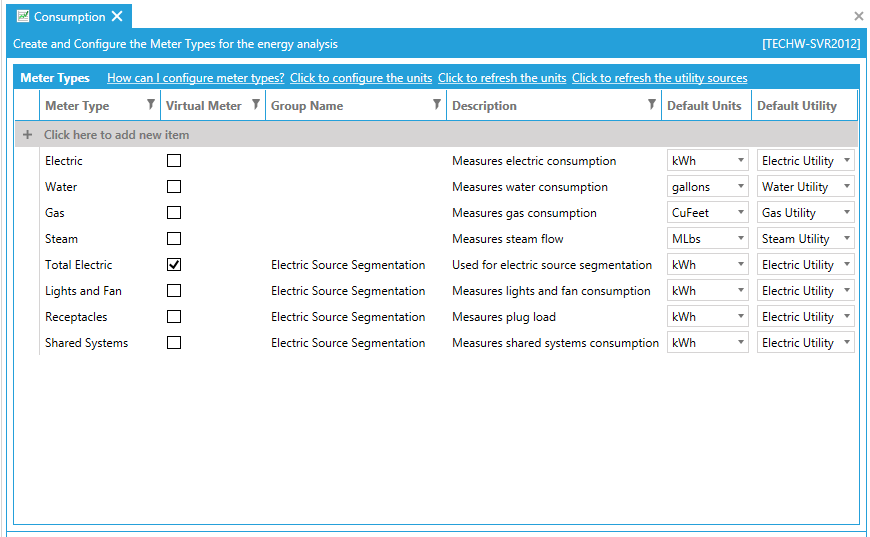Image resolution: width=870 pixels, height=537 pixels.
Task: Toggle Virtual Meter checkbox for Steam
Action: tap(174, 239)
